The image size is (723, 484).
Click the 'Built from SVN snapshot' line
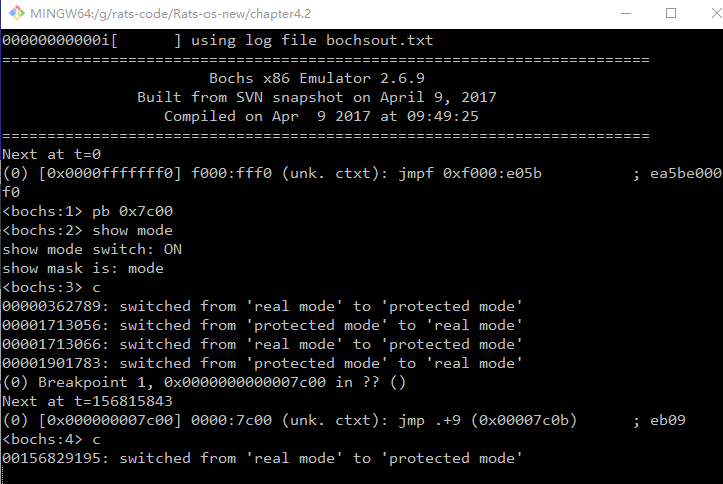[x=316, y=97]
